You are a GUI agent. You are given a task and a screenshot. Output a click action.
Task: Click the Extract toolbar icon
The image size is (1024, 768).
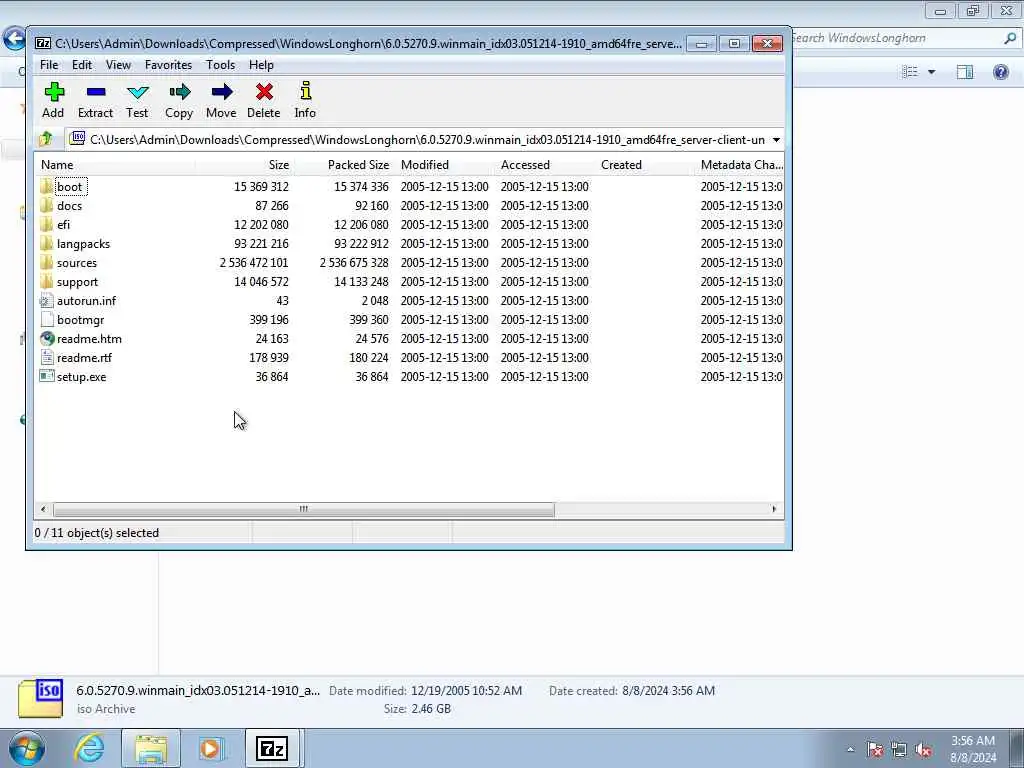click(95, 92)
